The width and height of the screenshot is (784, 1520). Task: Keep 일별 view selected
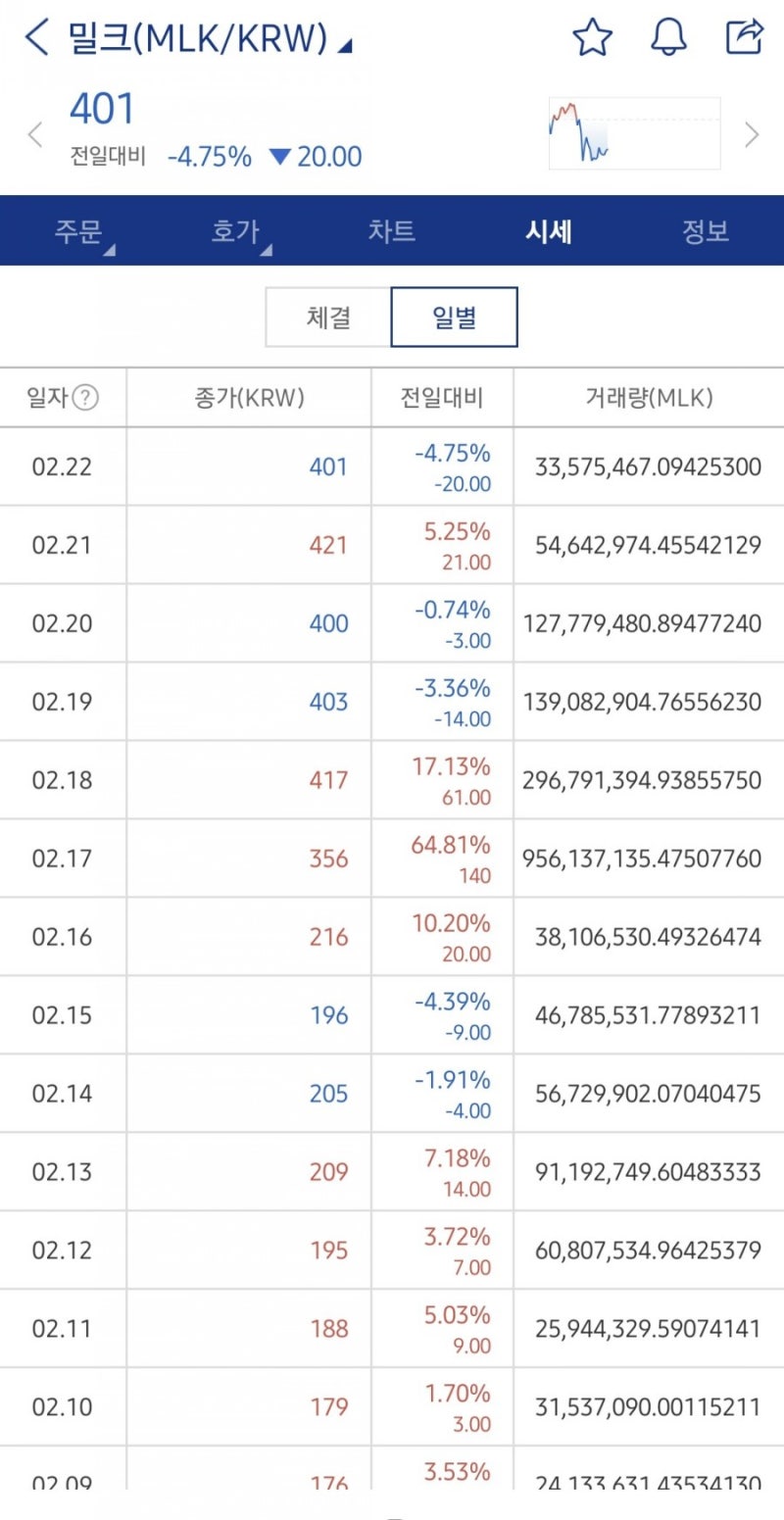pyautogui.click(x=455, y=317)
